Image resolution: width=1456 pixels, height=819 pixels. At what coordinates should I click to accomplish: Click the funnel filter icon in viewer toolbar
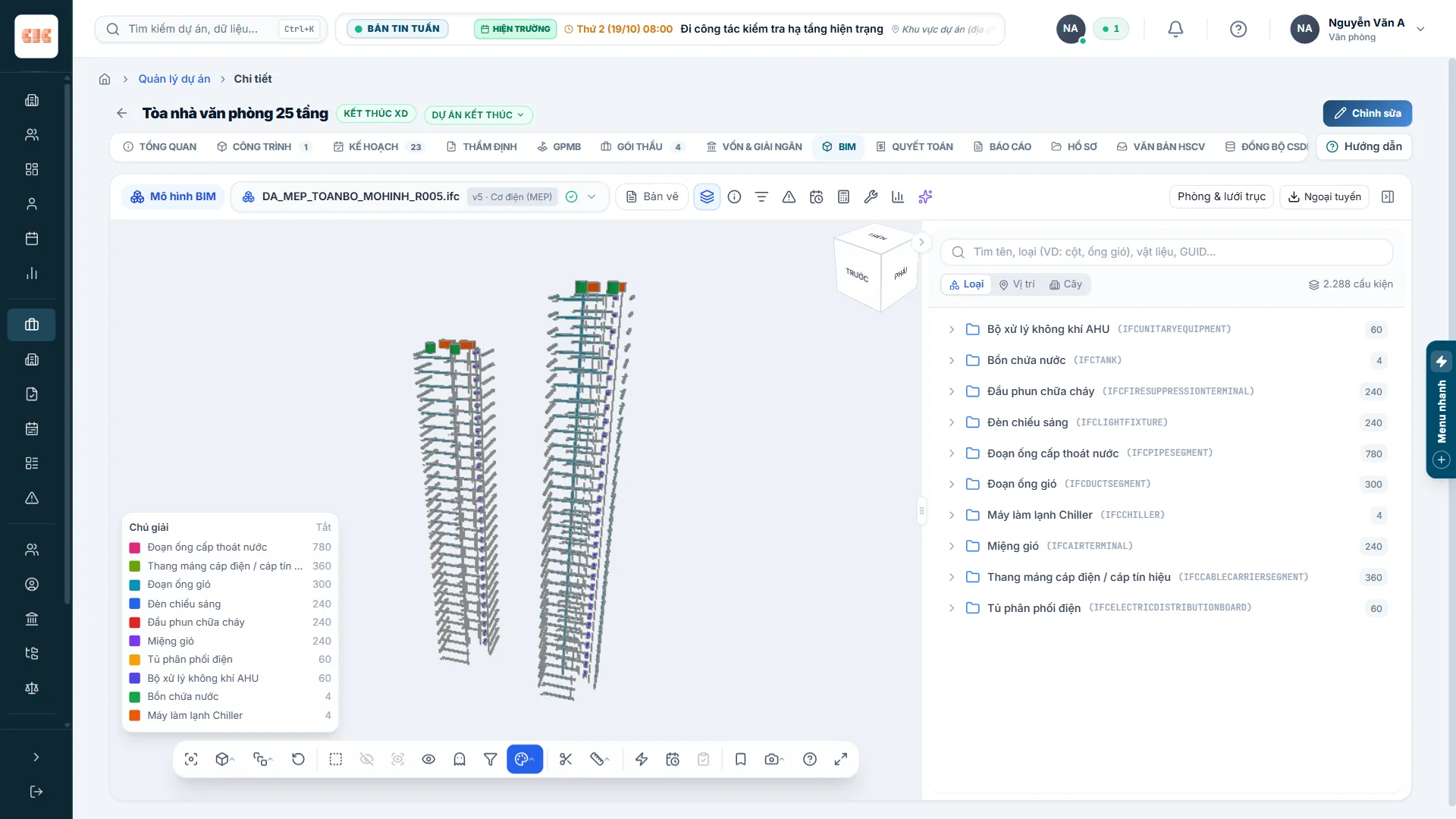pos(491,759)
